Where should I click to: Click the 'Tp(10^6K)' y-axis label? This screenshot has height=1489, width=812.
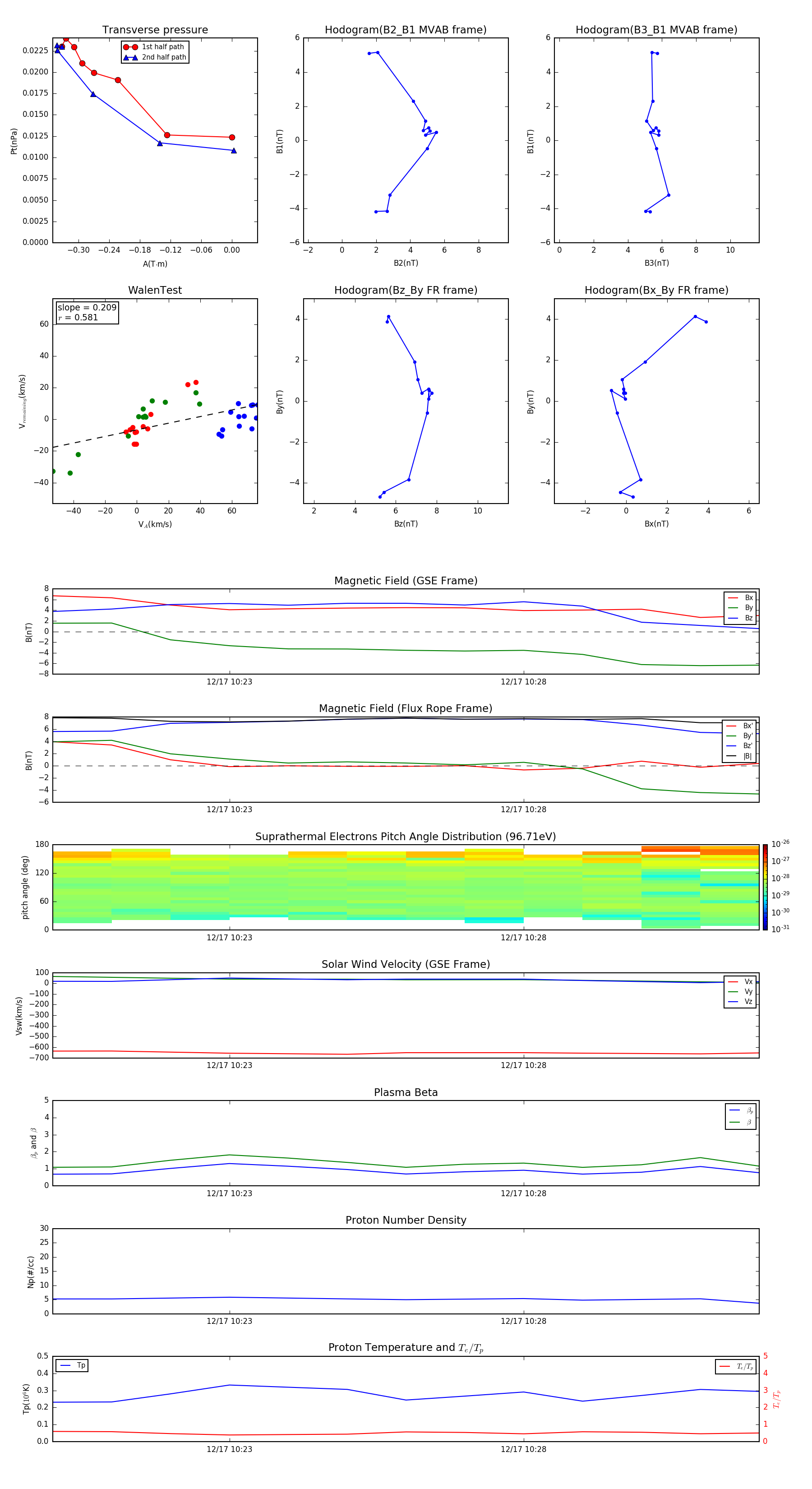[x=26, y=1399]
